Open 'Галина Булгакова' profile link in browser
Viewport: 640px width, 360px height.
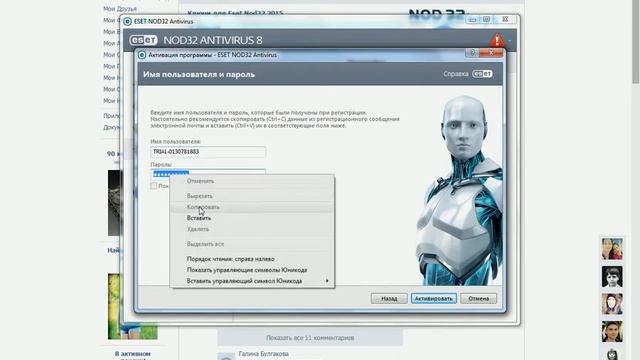[x=264, y=354]
